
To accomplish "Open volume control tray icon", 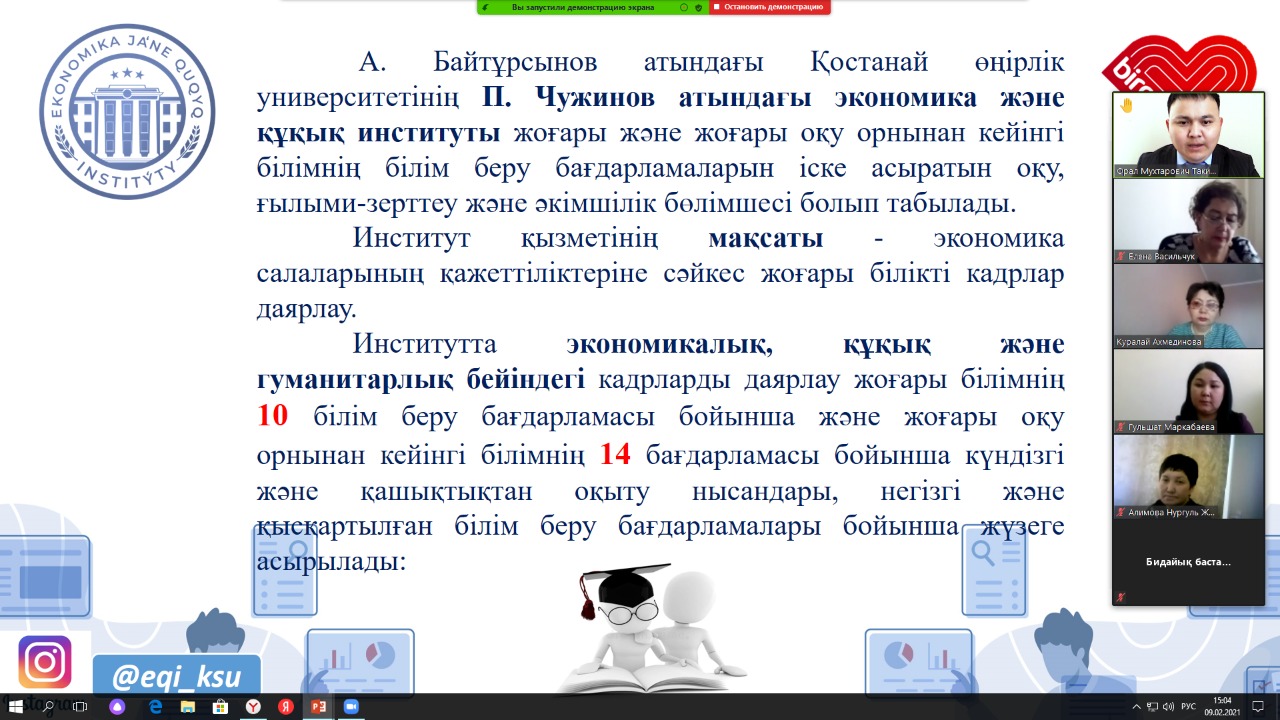I will [x=1169, y=706].
